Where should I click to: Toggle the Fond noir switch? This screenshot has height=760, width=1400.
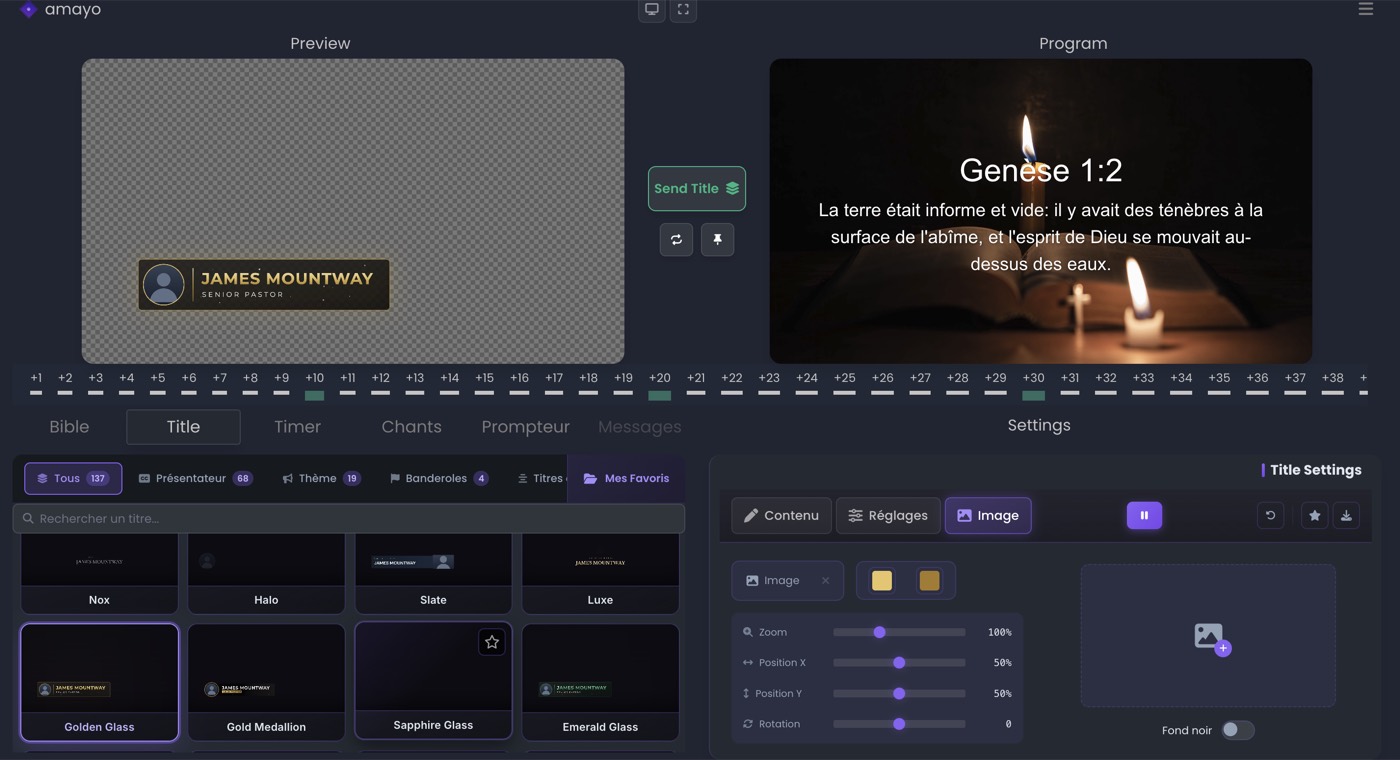1237,730
